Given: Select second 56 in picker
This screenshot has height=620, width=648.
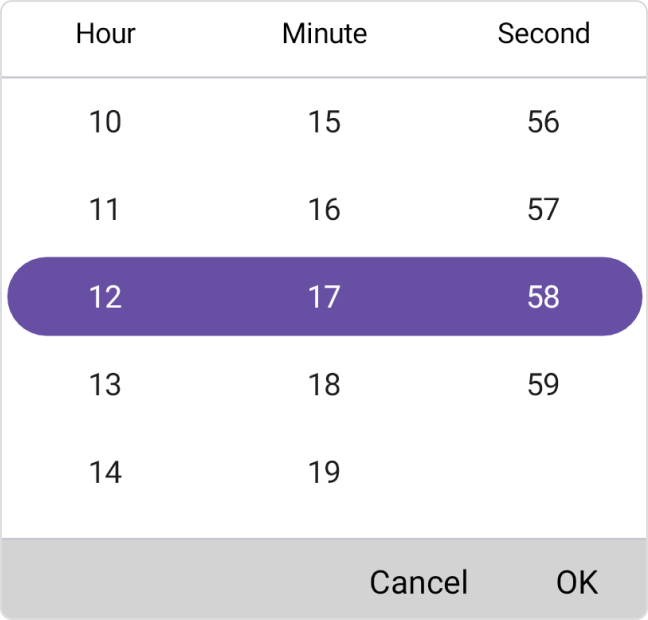Looking at the screenshot, I should (x=543, y=122).
